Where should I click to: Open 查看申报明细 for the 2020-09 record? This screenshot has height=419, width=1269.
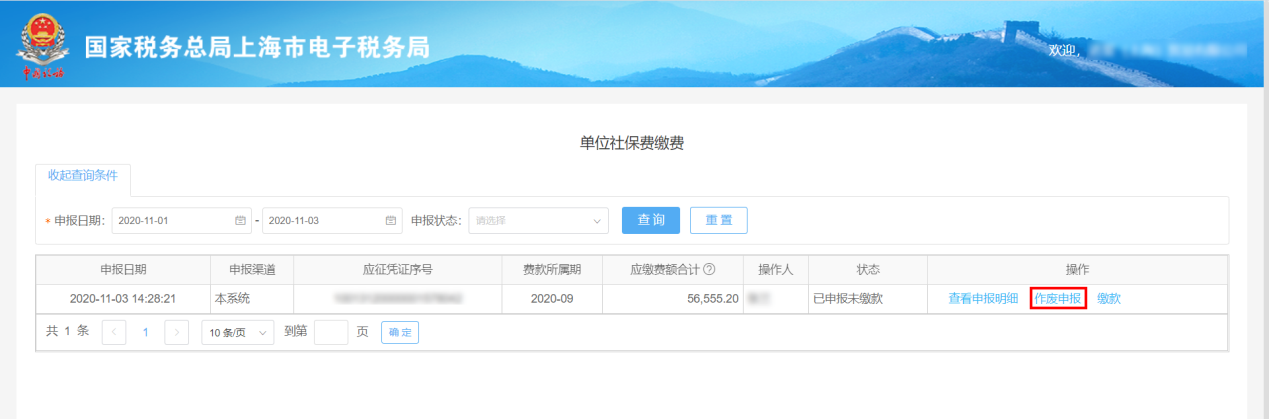[x=983, y=298]
